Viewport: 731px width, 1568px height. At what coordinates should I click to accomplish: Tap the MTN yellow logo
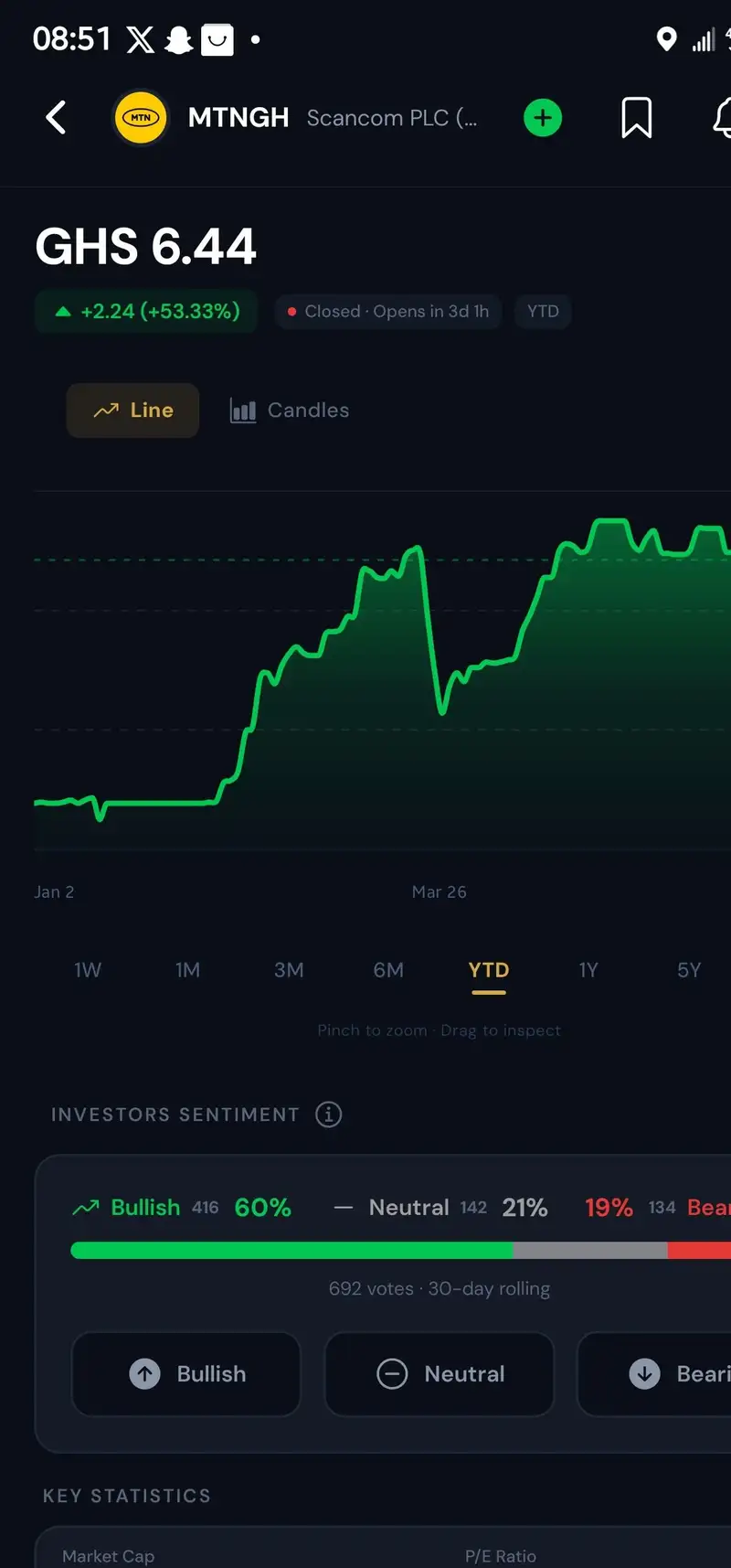click(141, 118)
